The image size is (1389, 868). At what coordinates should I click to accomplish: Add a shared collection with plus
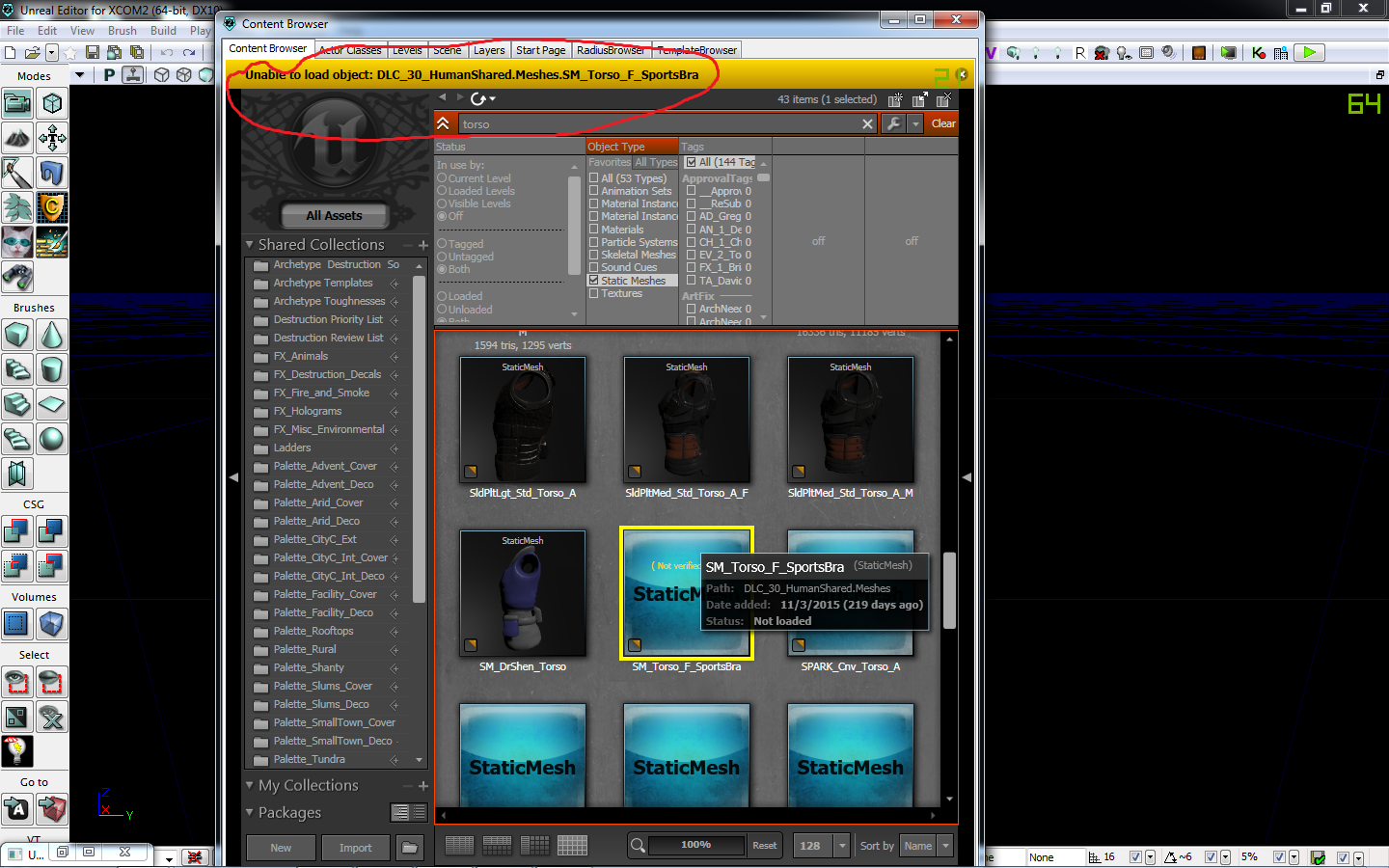422,245
